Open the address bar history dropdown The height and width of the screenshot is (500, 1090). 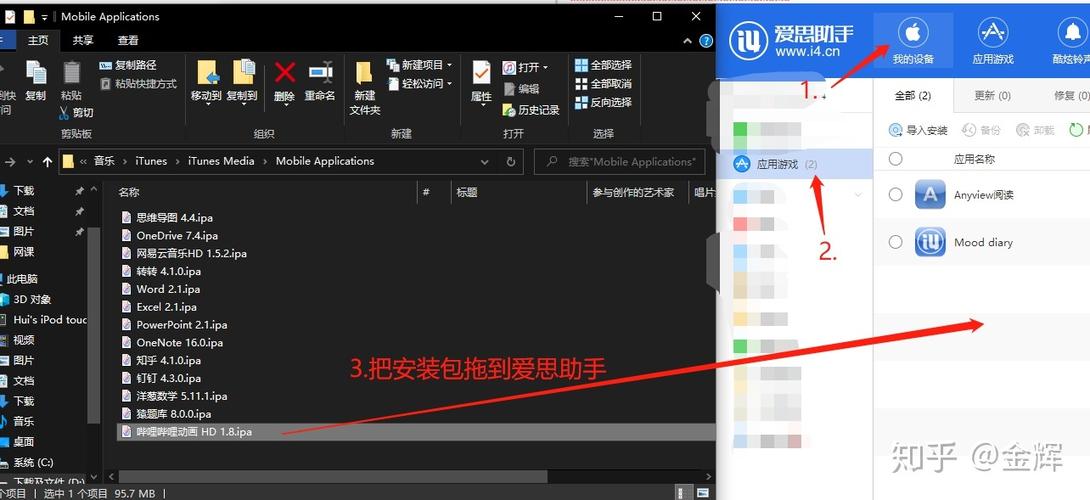click(485, 161)
